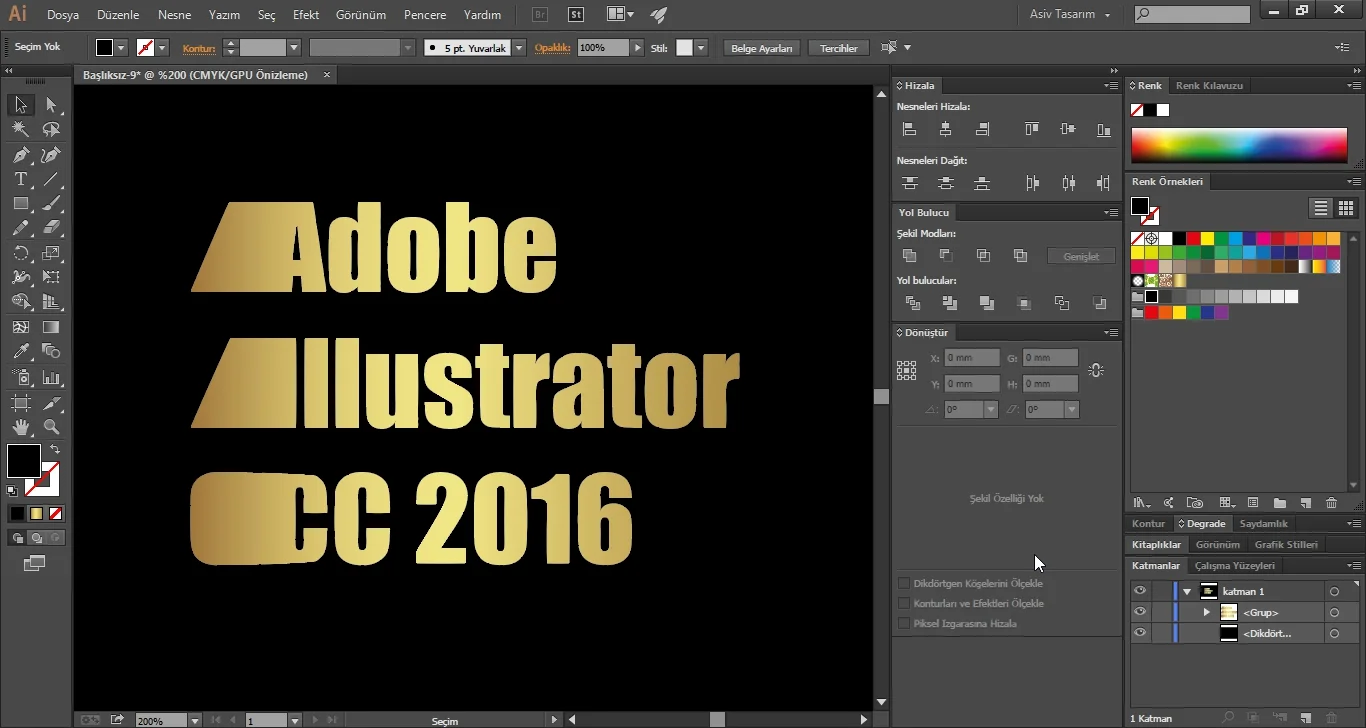
Task: Select the Paintbrush tool
Action: pos(51,204)
